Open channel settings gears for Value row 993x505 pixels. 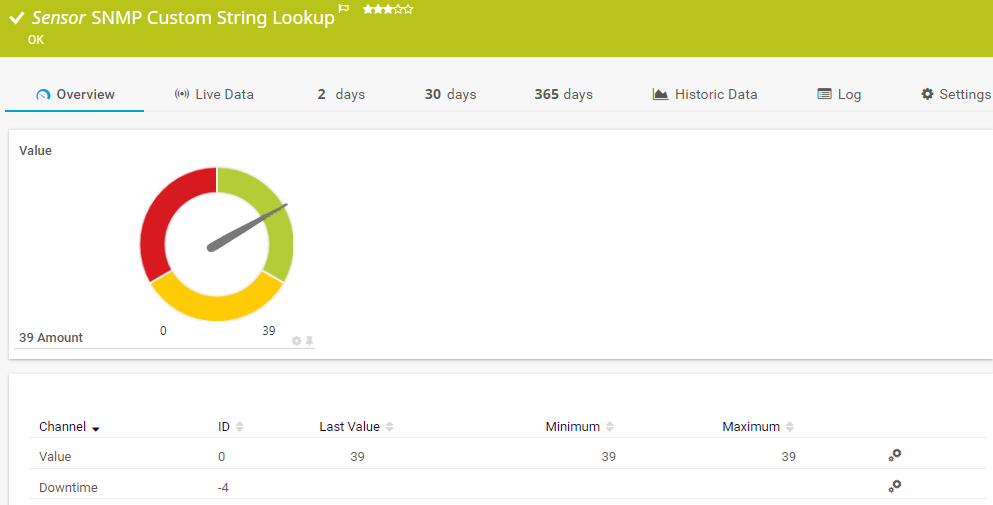(x=895, y=455)
